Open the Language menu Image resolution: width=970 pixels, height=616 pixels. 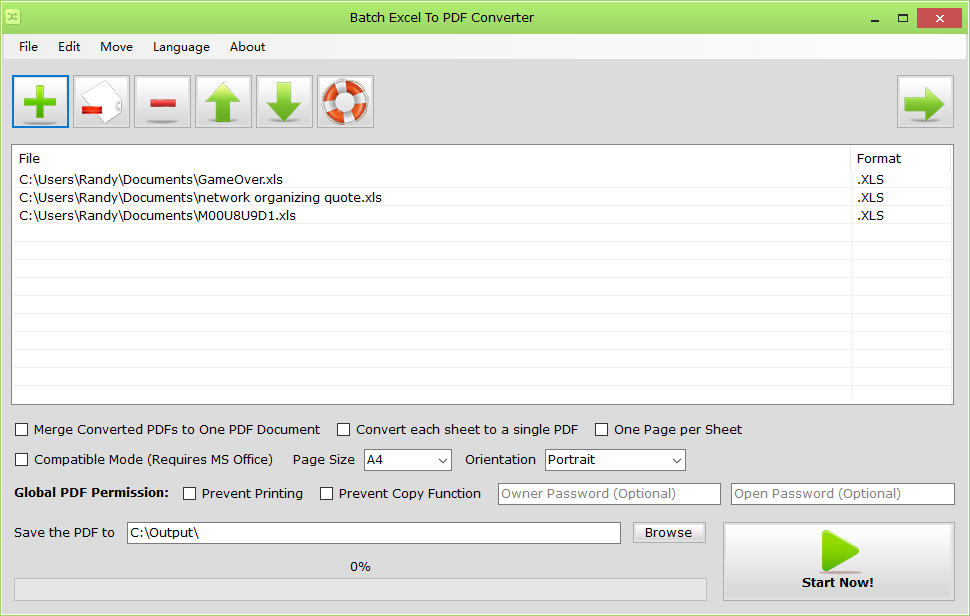click(181, 46)
